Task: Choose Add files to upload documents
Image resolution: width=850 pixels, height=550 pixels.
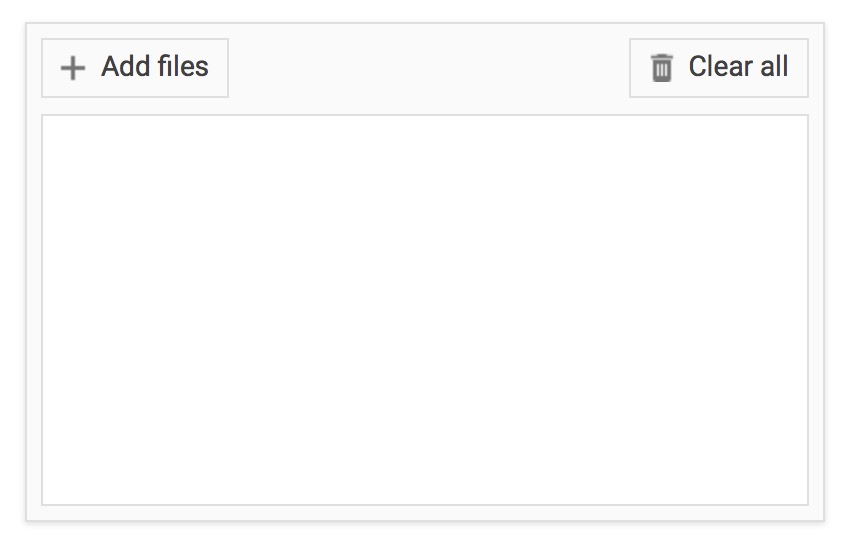Action: click(135, 68)
